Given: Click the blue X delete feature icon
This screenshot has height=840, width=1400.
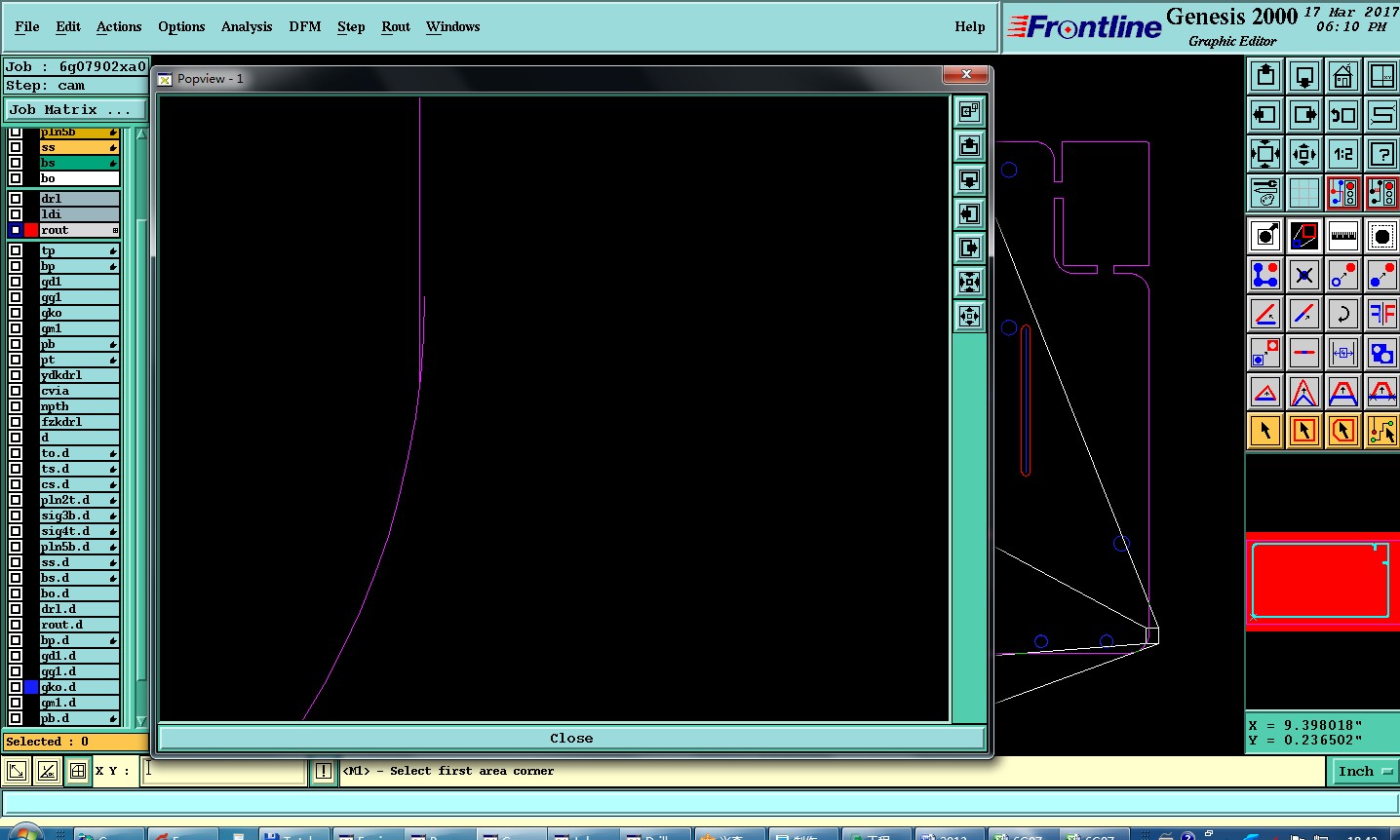Looking at the screenshot, I should [1304, 275].
